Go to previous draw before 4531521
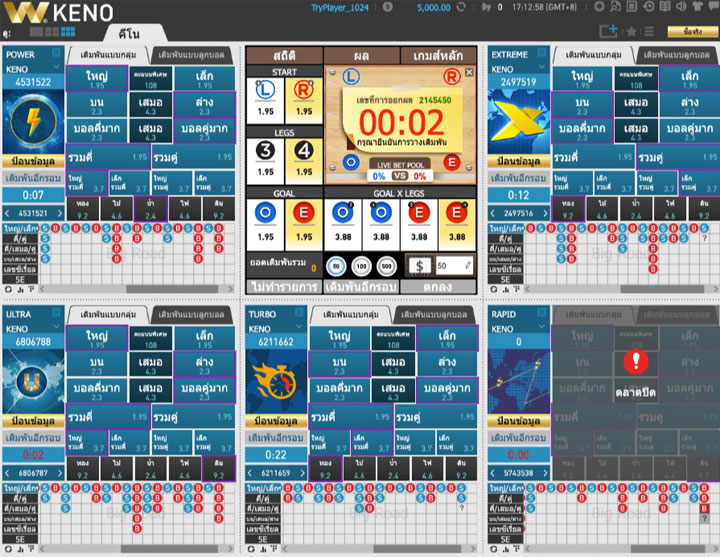 click(7, 213)
